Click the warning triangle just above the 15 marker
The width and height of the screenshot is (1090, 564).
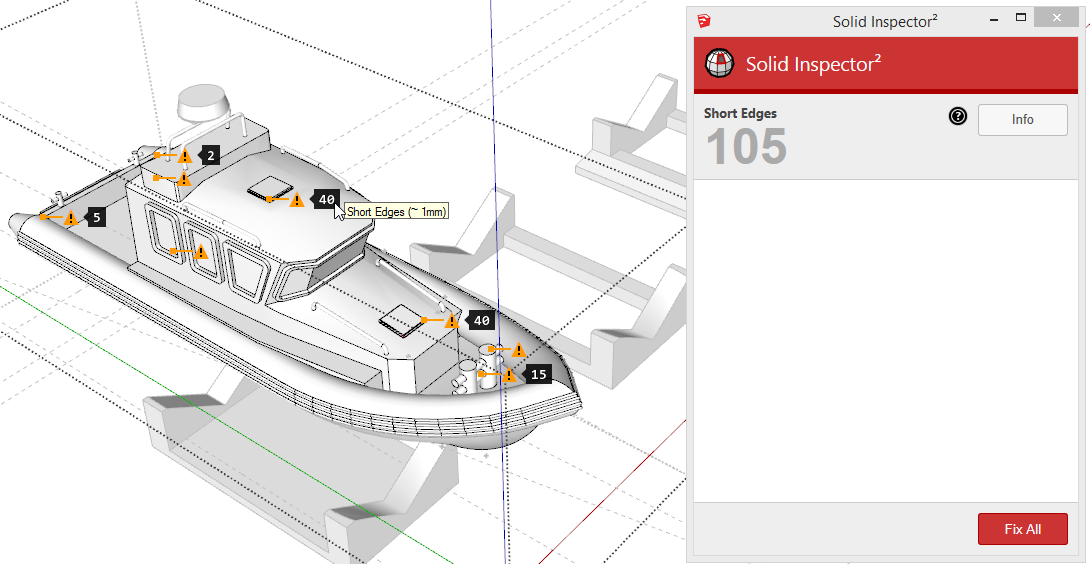point(518,351)
